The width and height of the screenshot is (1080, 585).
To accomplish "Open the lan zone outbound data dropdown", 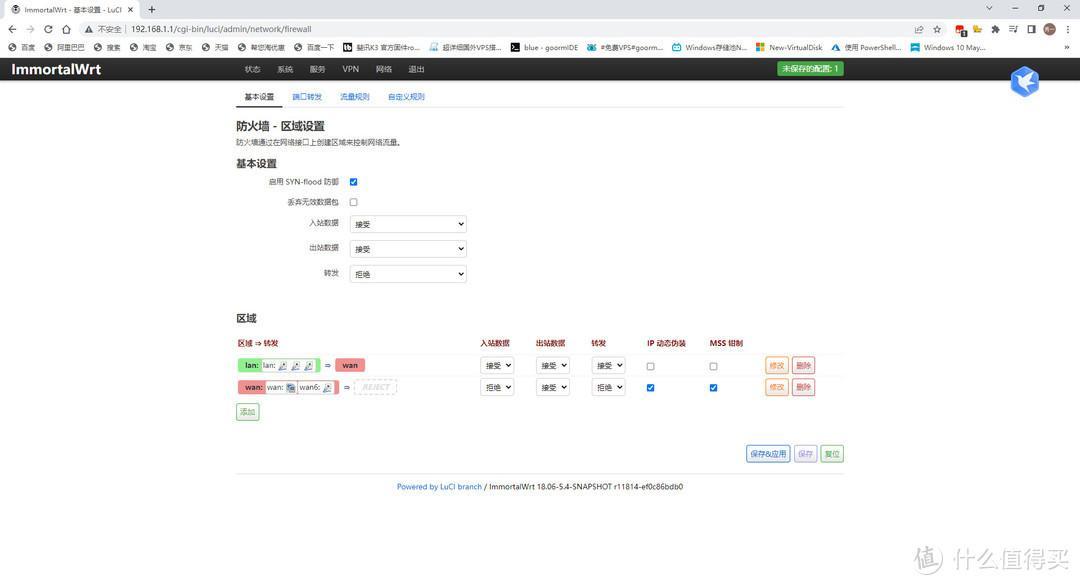I will [x=552, y=365].
